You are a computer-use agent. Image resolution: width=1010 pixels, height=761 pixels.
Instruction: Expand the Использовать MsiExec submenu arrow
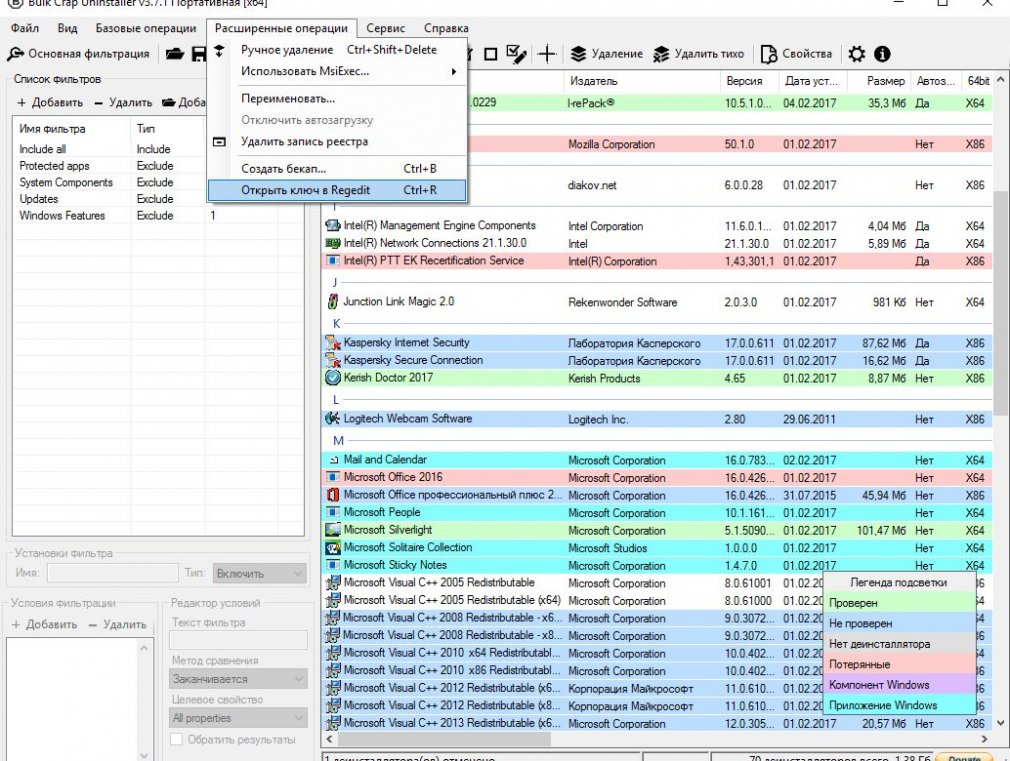pyautogui.click(x=453, y=72)
